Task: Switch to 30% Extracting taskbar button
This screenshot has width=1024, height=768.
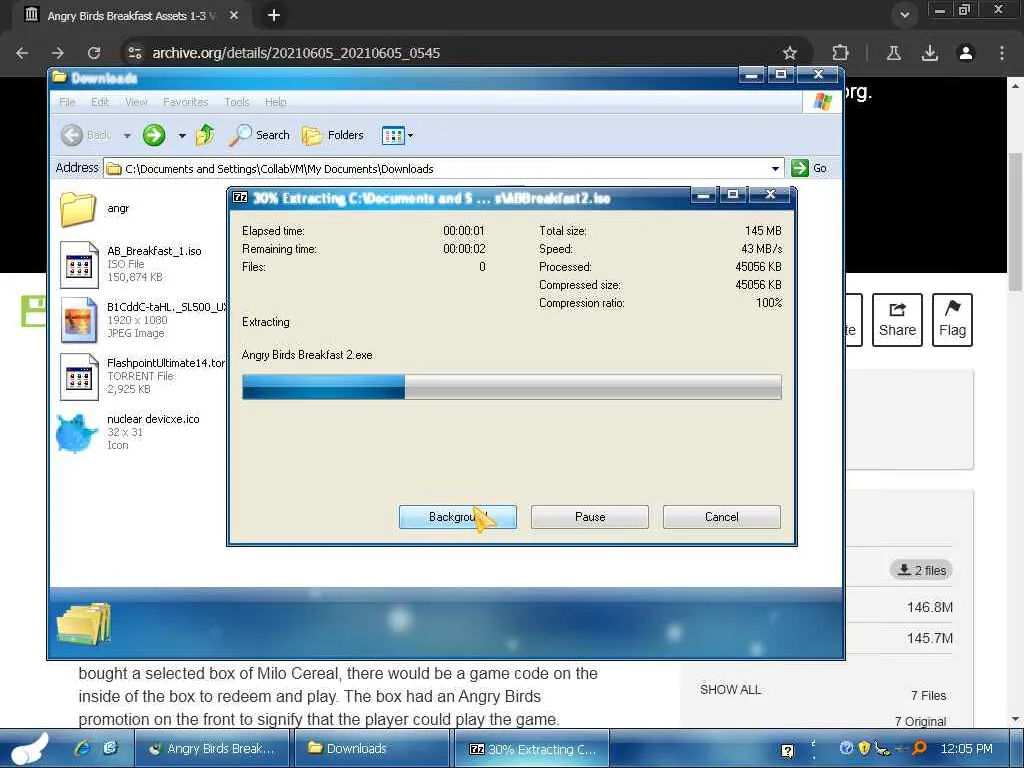Action: pyautogui.click(x=532, y=748)
